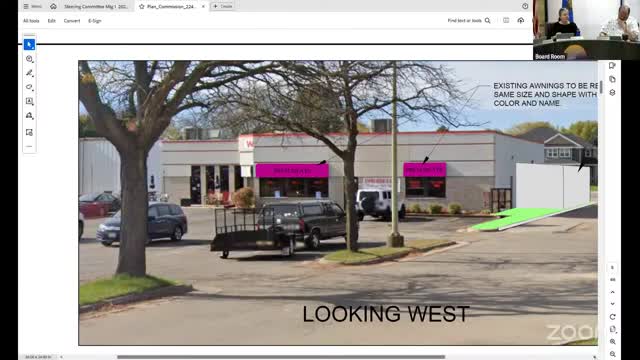The height and width of the screenshot is (360, 640).
Task: Select the add text box tool
Action: [x=29, y=101]
